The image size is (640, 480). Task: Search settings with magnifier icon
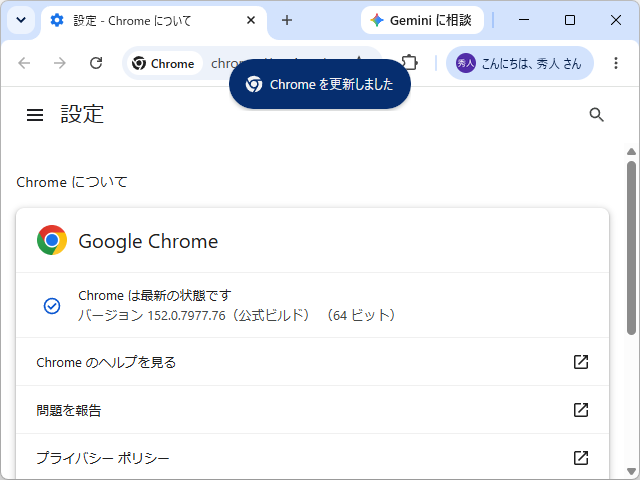point(596,115)
